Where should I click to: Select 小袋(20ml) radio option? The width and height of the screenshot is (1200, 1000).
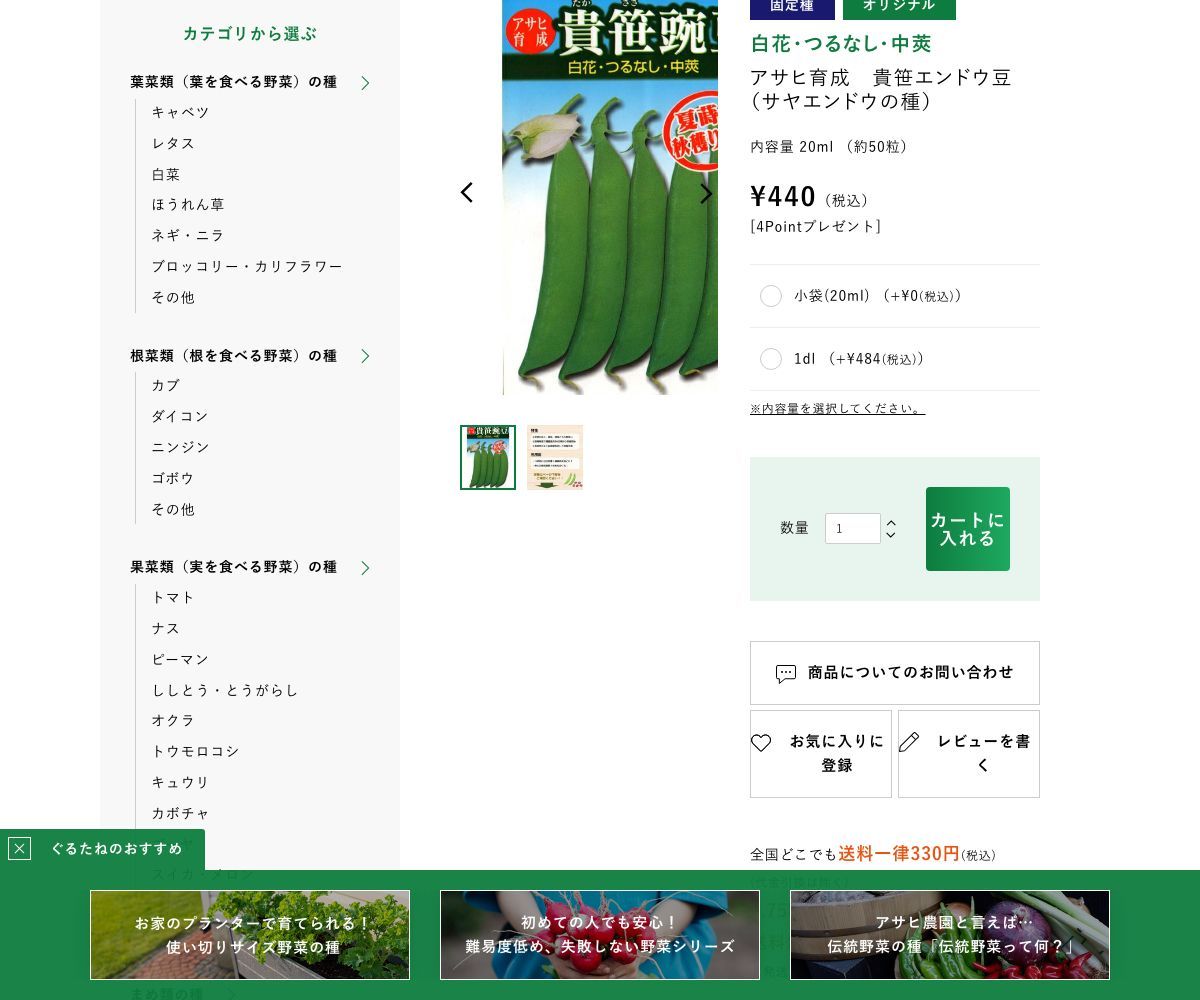coord(771,296)
